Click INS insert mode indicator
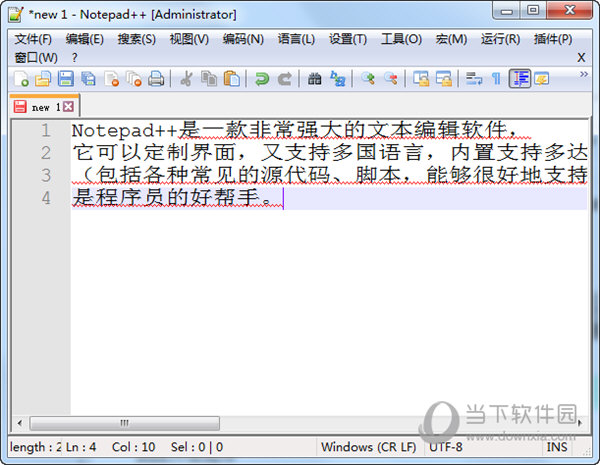The image size is (600, 465). click(x=557, y=447)
